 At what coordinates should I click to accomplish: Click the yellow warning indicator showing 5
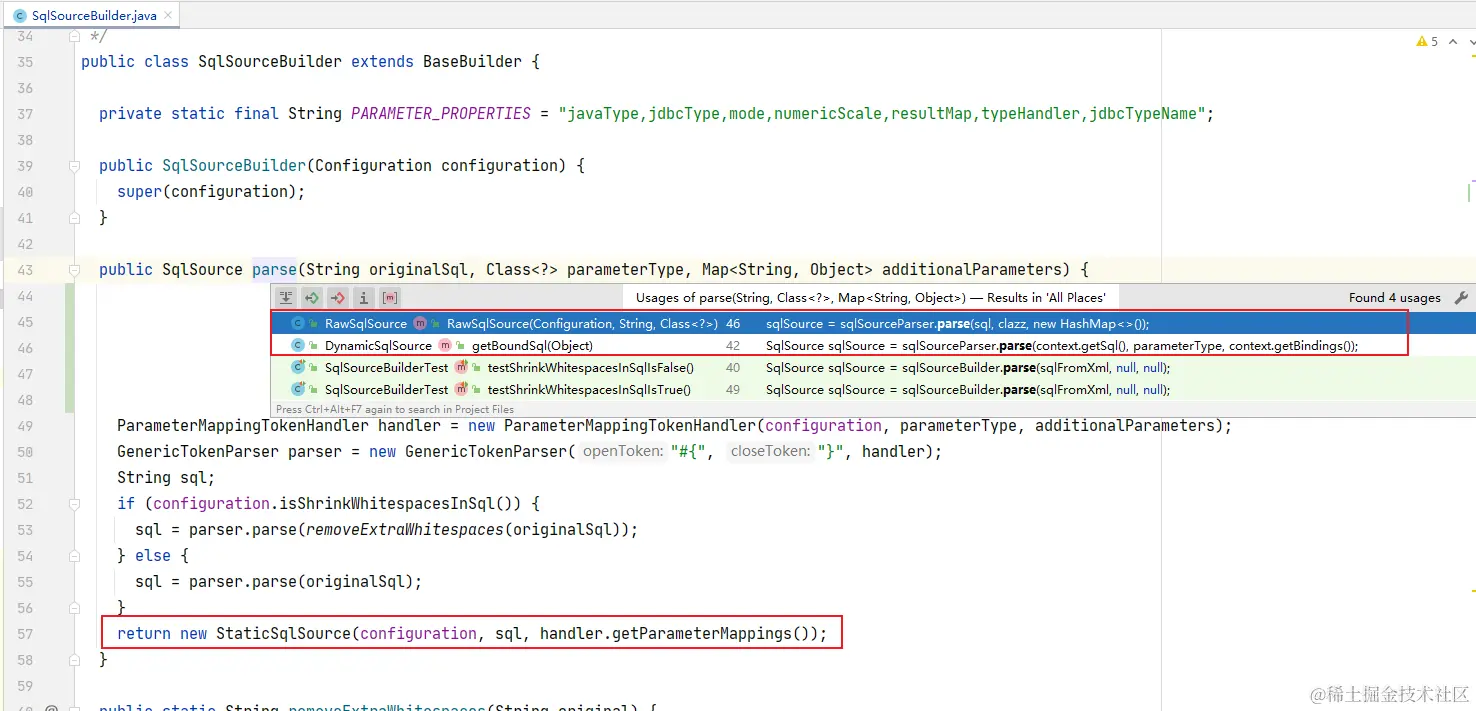[x=1427, y=41]
